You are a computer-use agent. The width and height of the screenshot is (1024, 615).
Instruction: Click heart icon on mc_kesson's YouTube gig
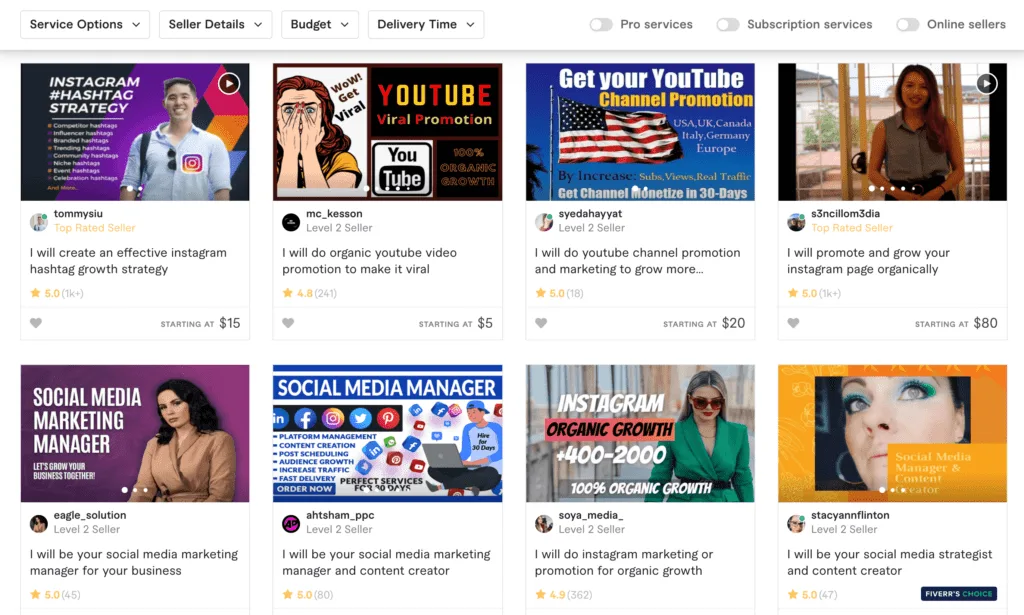[x=288, y=323]
